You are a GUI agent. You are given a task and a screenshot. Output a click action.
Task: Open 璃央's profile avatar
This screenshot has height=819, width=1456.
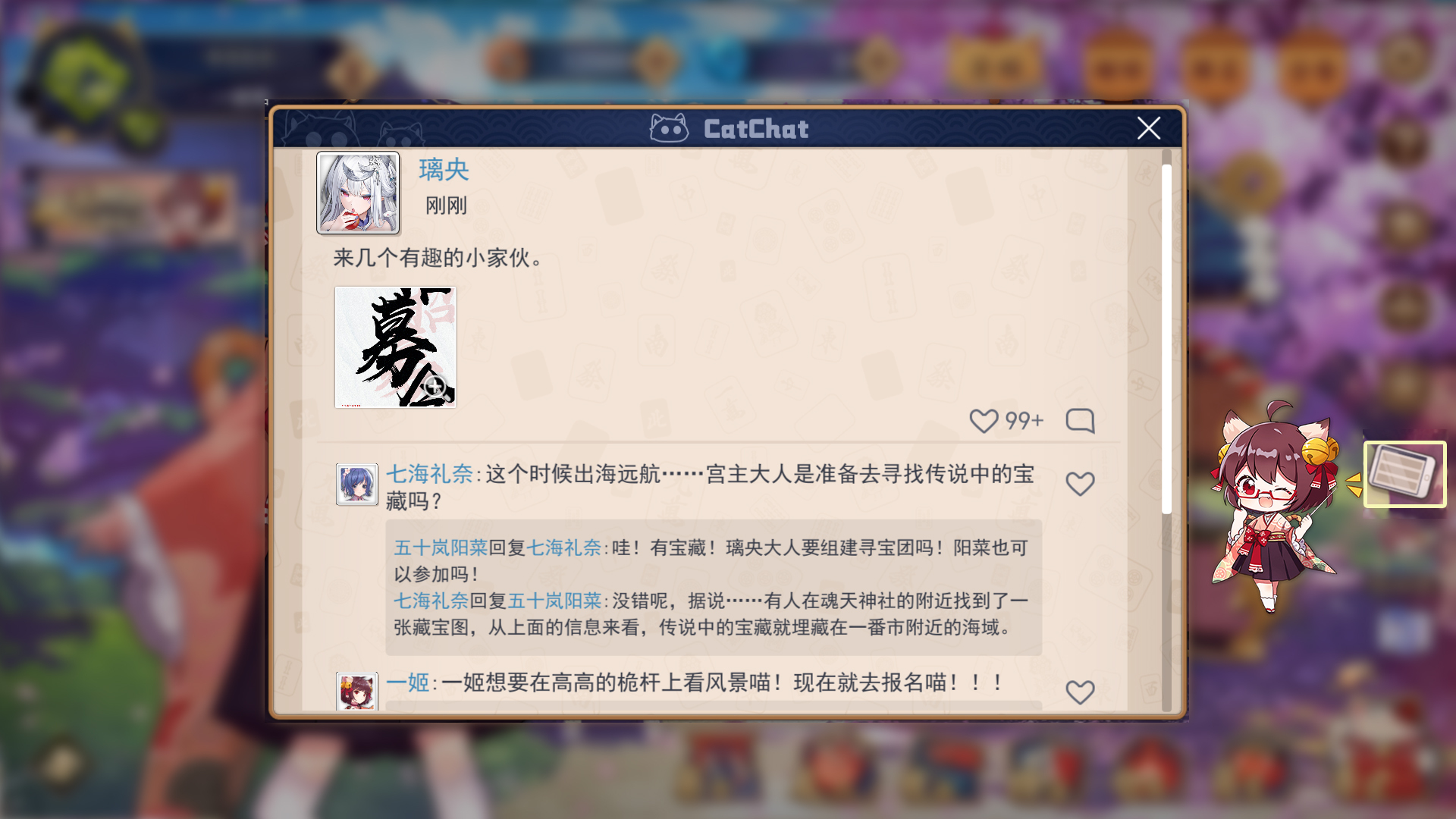click(358, 193)
